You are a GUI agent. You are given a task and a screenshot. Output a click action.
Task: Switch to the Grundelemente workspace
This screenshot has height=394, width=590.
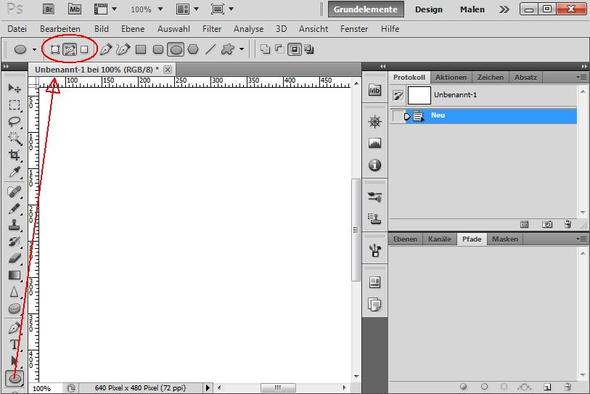[x=366, y=9]
